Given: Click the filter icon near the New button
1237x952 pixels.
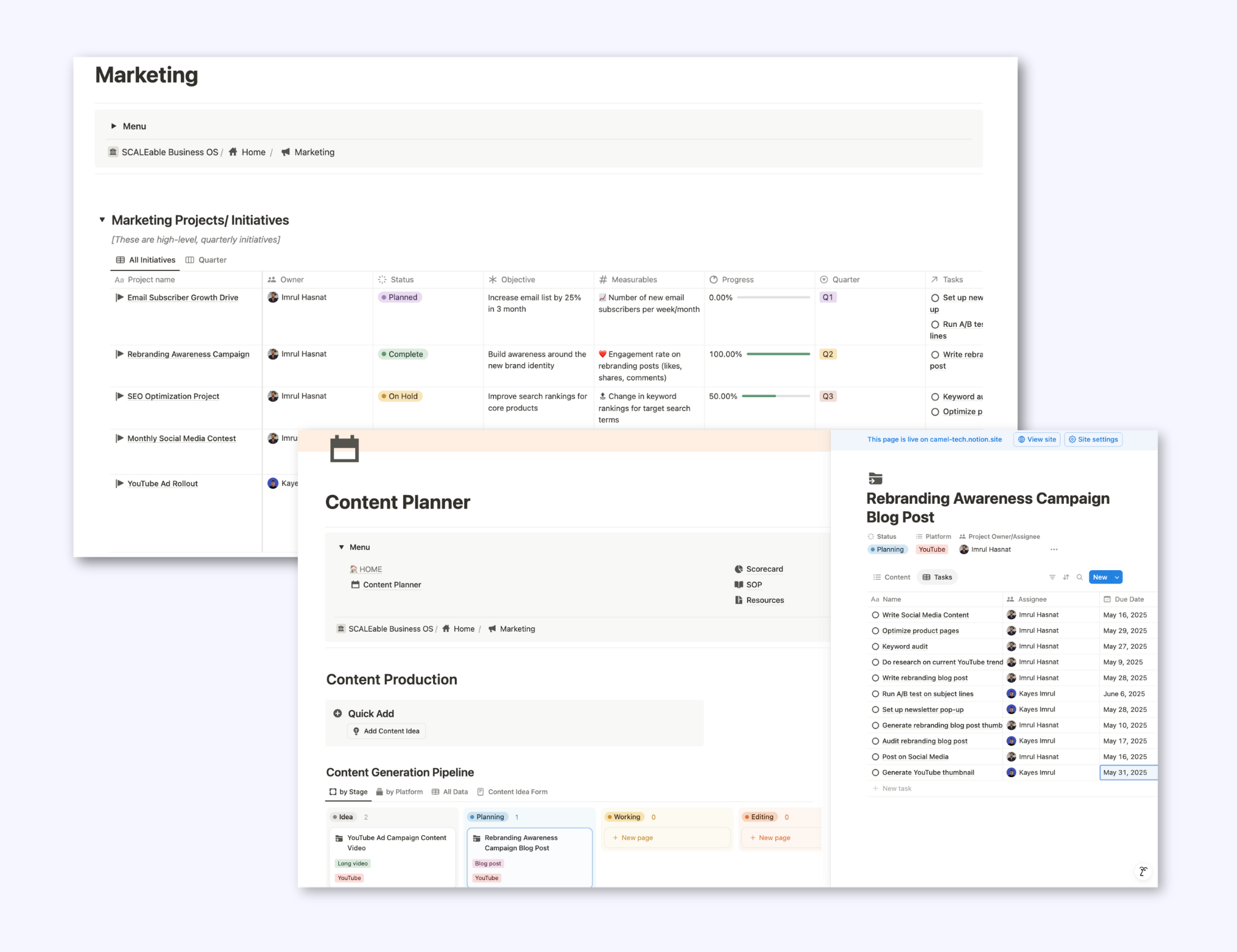Looking at the screenshot, I should [1052, 577].
